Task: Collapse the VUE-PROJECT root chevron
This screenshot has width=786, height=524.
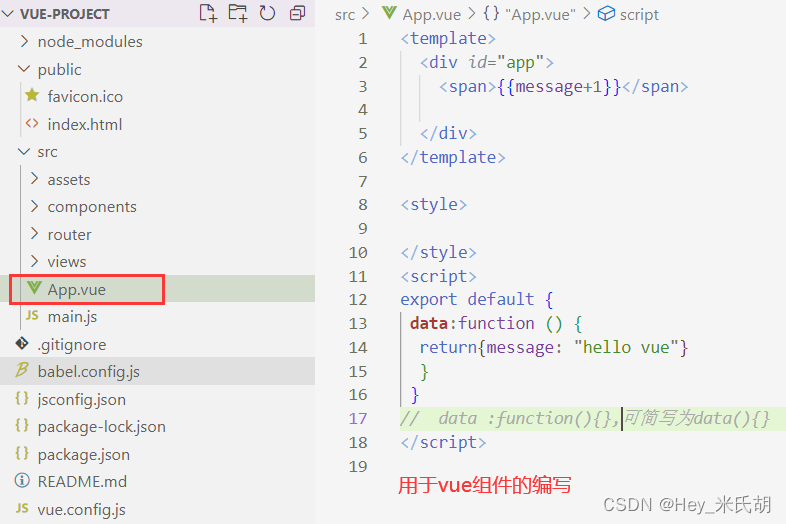Action: [8, 14]
